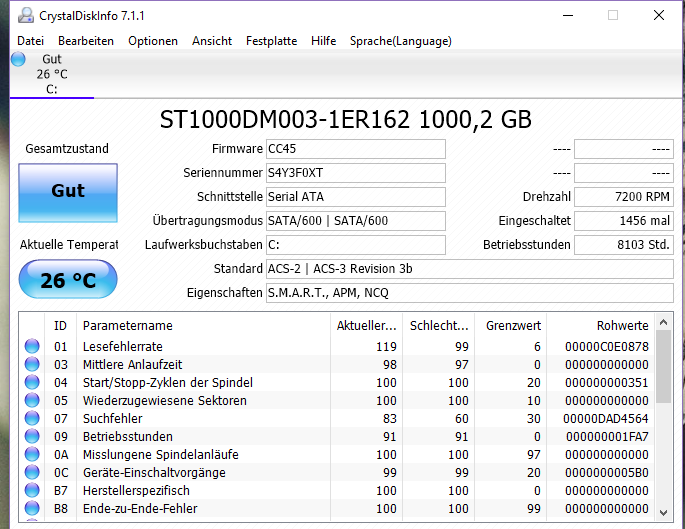Open the Festplatte menu

point(271,41)
